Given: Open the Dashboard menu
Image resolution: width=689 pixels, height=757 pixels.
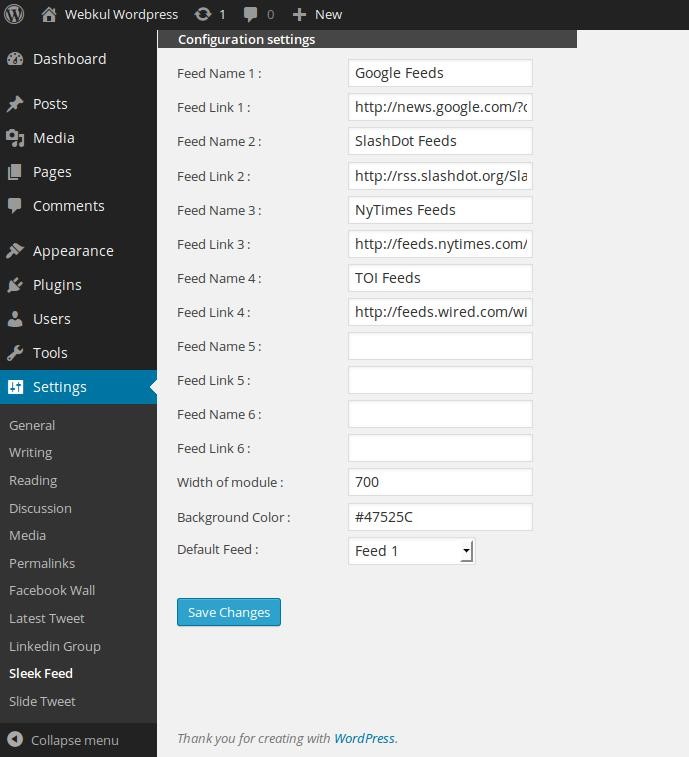Looking at the screenshot, I should tap(70, 59).
